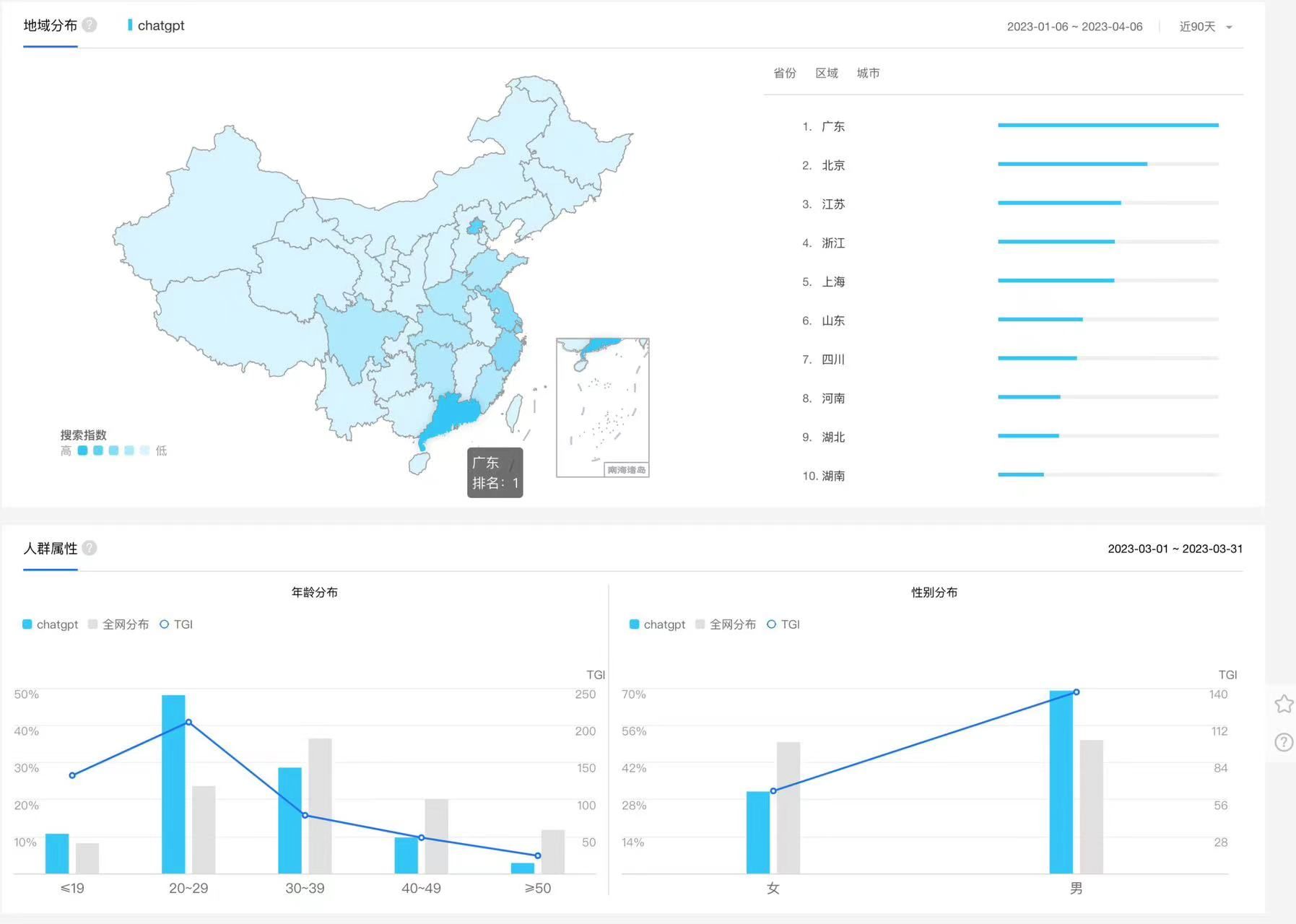Viewport: 1296px width, 924px height.
Task: Open the 2023-01-06 ~ 2023-04-06 date range picker
Action: (x=1074, y=27)
